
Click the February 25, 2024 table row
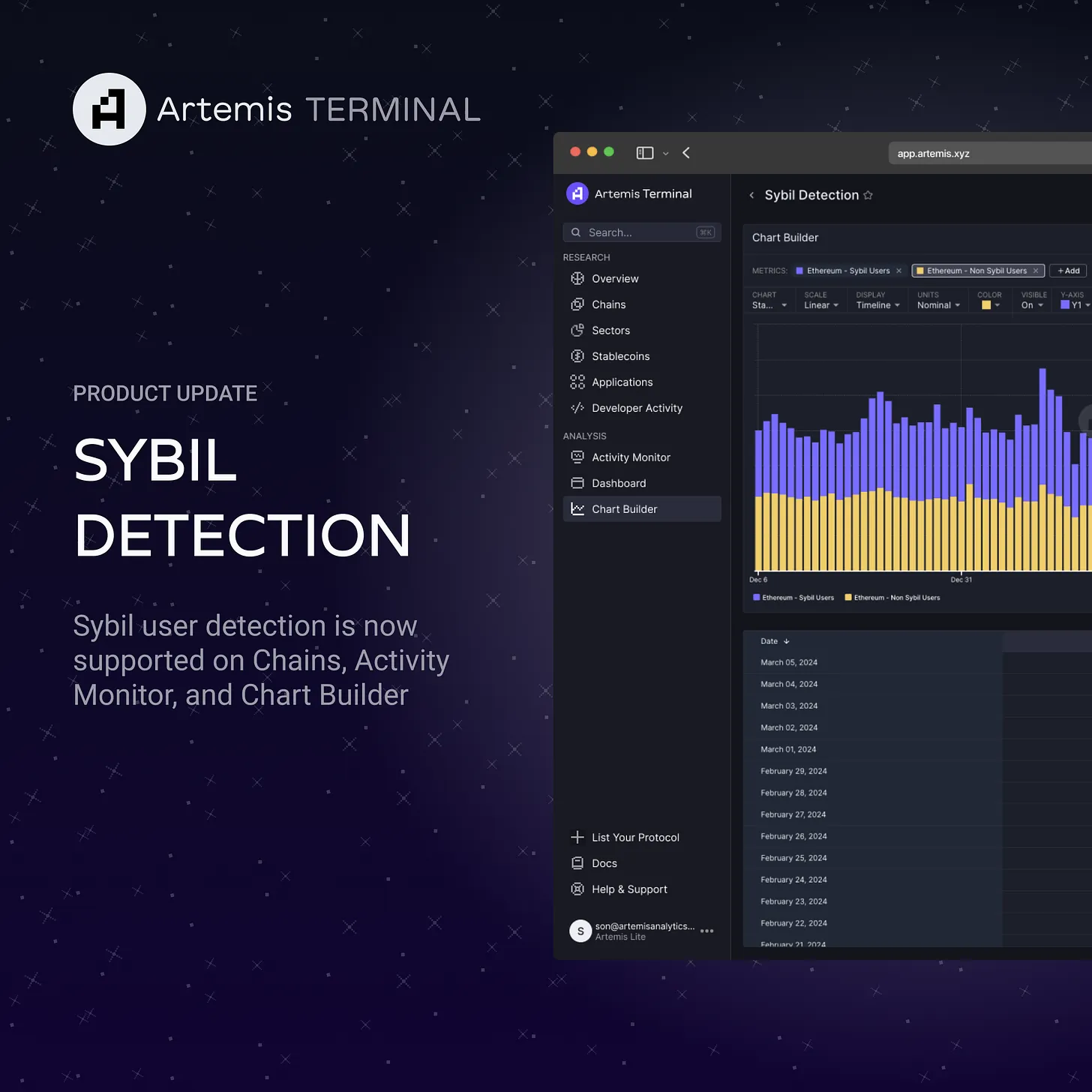(917, 858)
